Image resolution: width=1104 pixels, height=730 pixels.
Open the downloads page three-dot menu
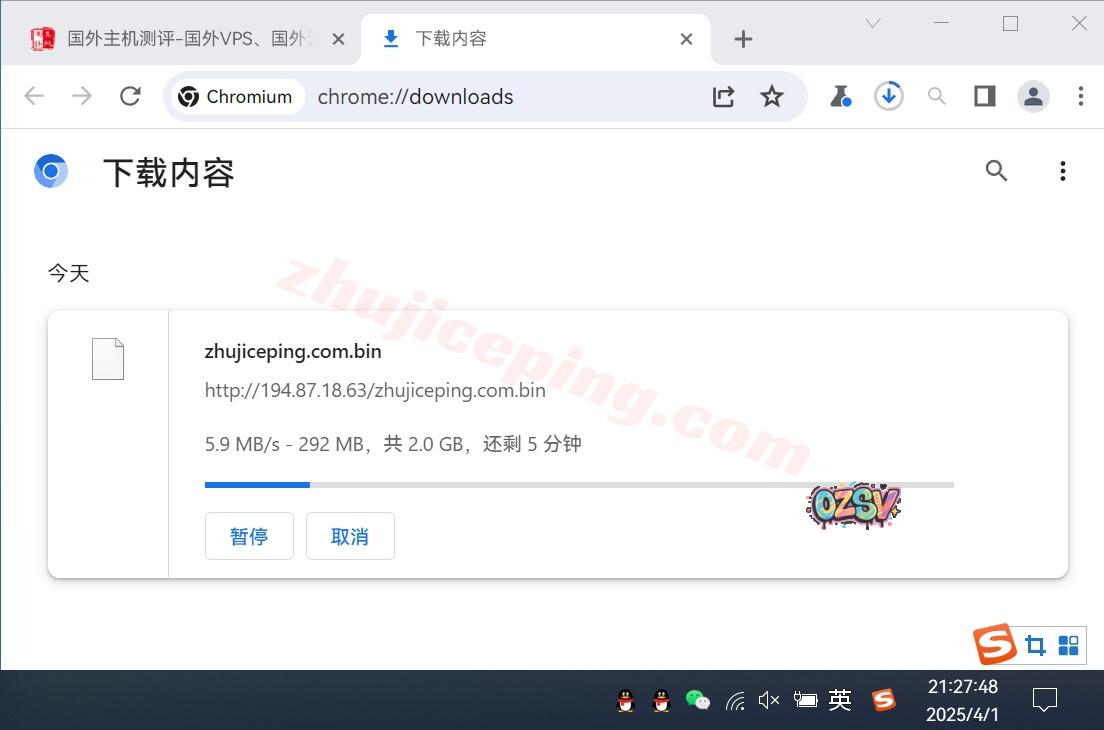1062,171
